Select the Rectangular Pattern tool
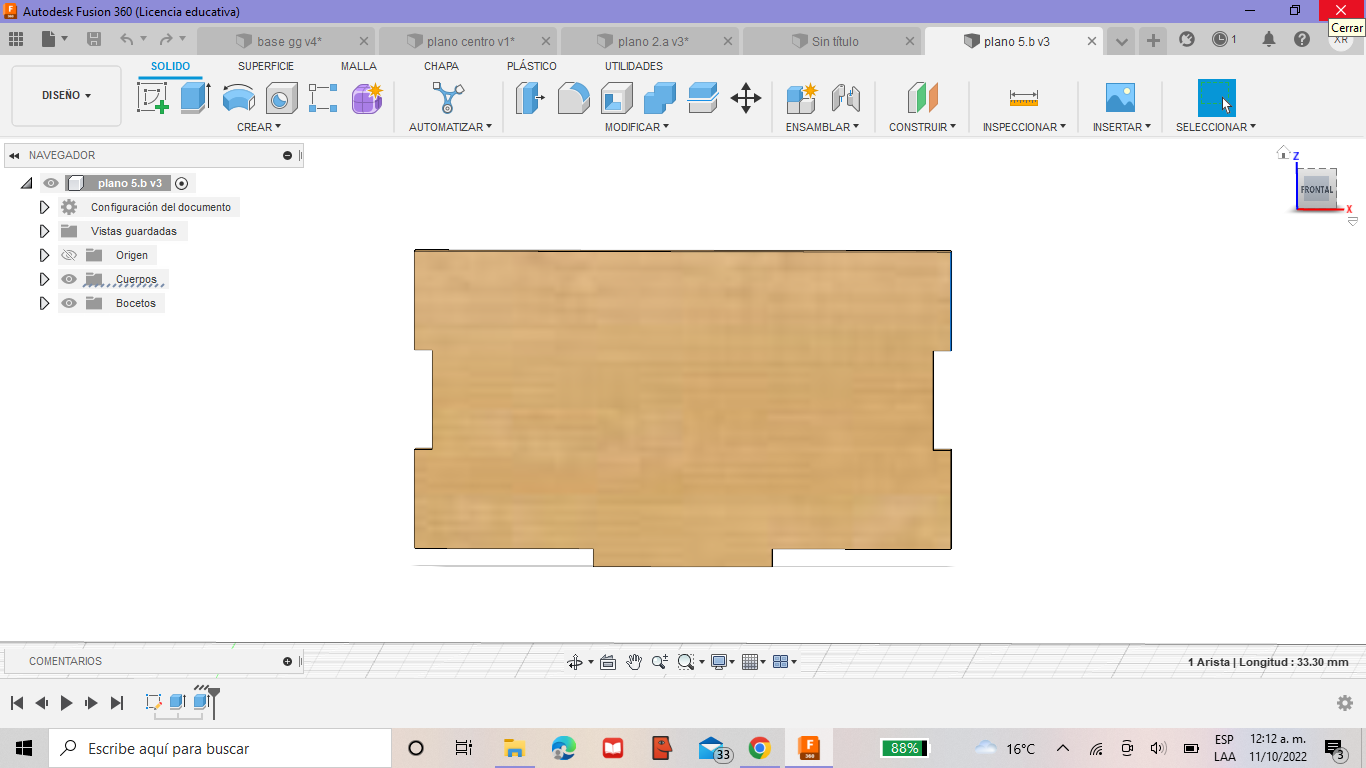The width and height of the screenshot is (1366, 768). coord(323,98)
